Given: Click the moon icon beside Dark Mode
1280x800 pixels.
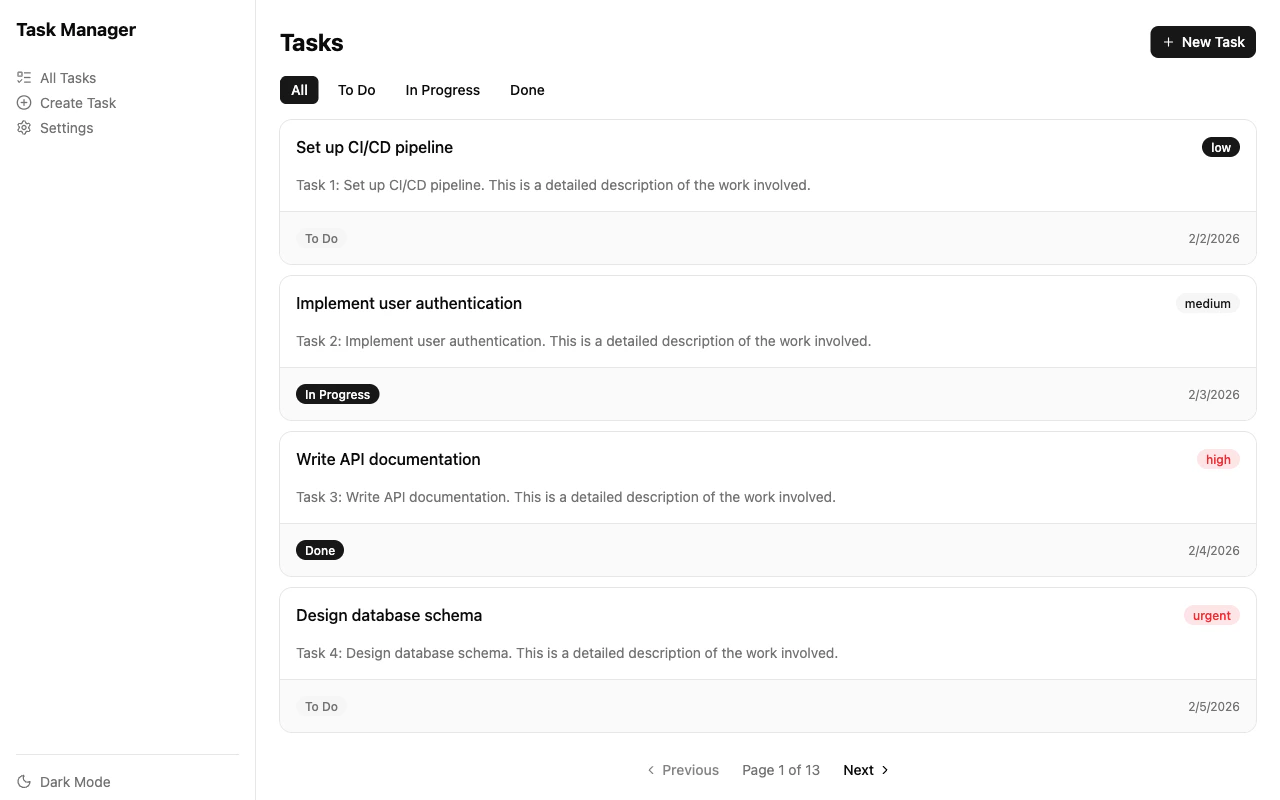Looking at the screenshot, I should click(x=23, y=781).
